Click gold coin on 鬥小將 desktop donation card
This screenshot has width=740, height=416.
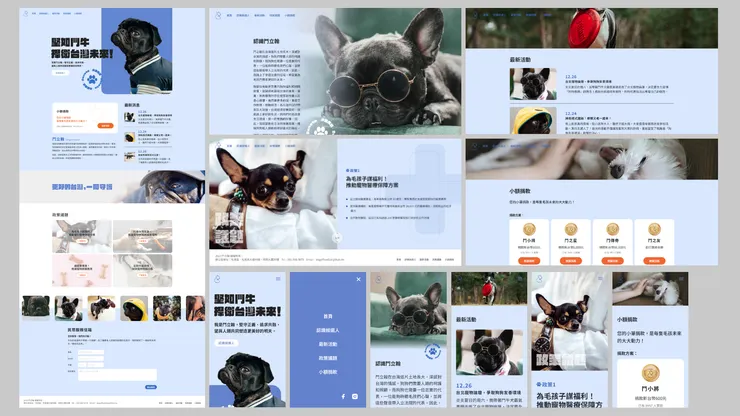click(x=529, y=229)
